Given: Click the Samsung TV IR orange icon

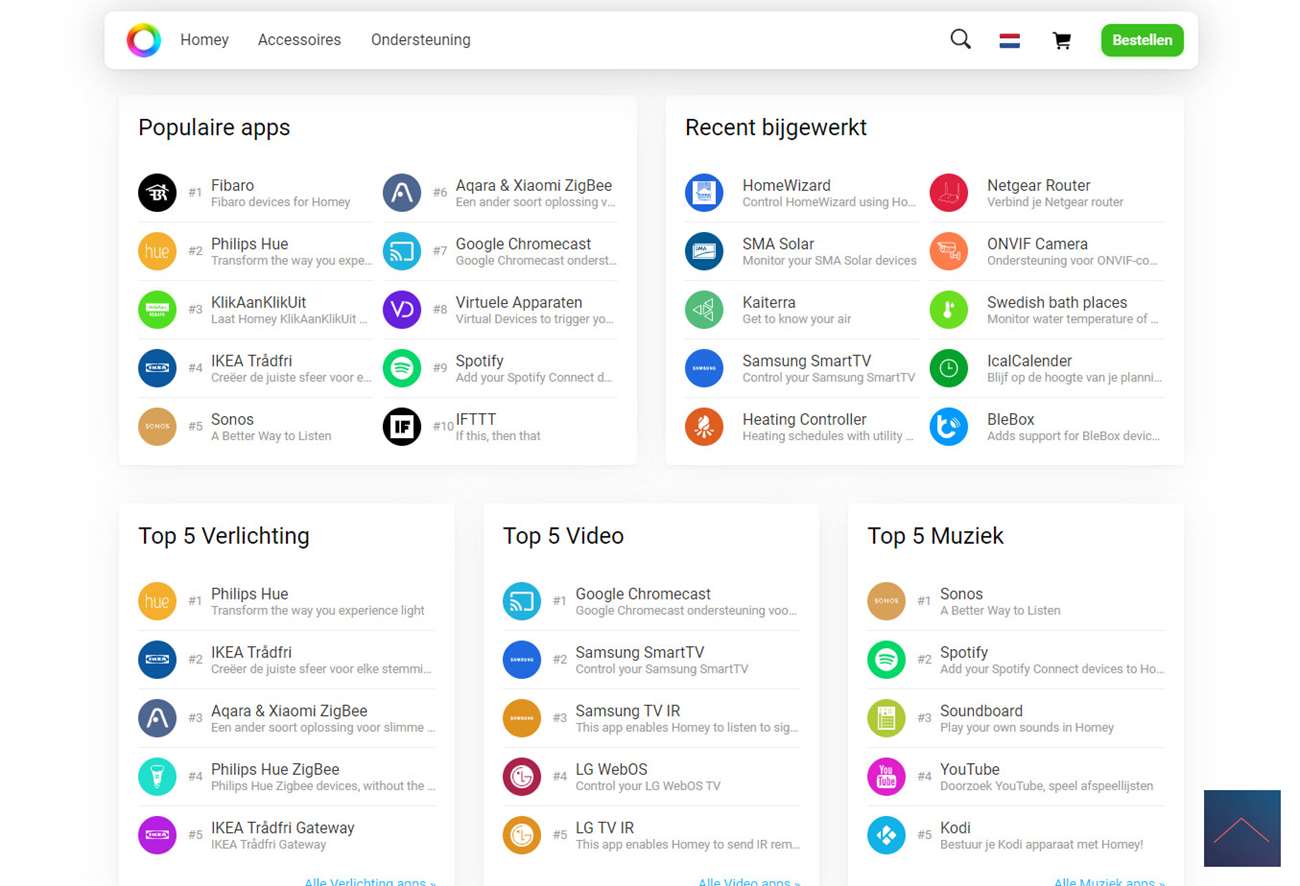Looking at the screenshot, I should tap(522, 718).
